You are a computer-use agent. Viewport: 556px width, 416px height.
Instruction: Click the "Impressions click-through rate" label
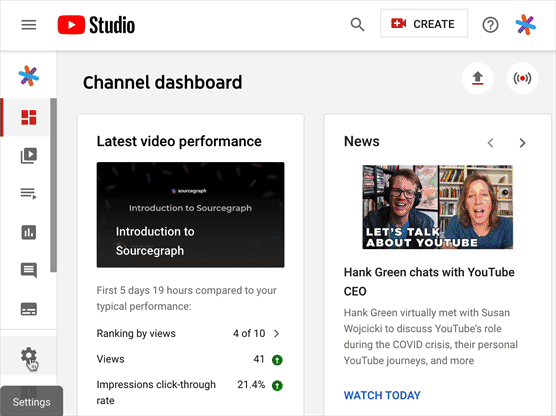point(156,392)
